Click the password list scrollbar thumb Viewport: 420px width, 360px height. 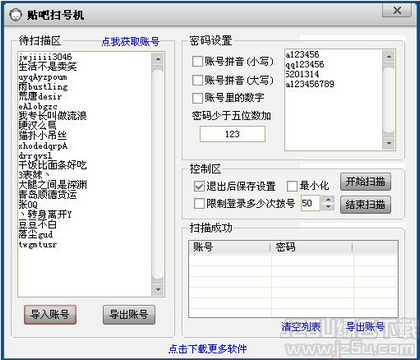(389, 100)
